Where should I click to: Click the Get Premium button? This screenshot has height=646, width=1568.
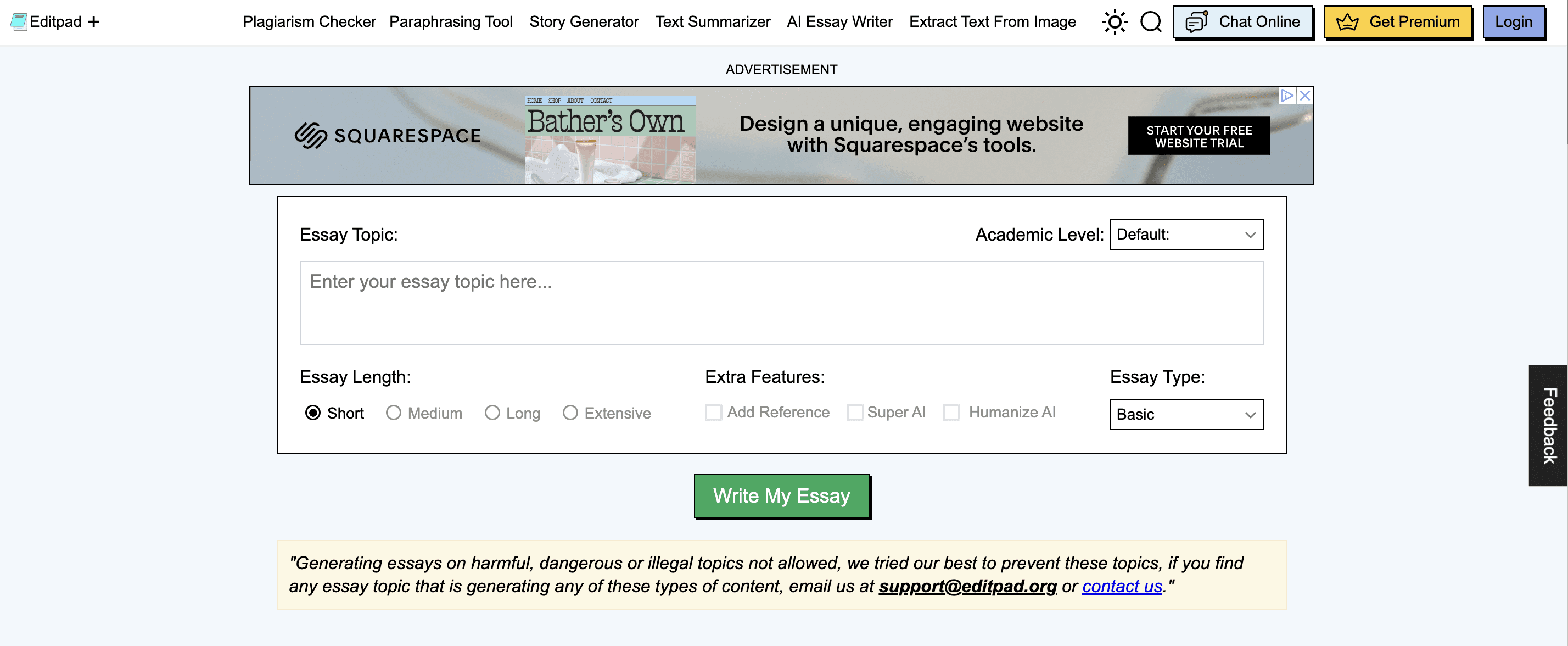(x=1396, y=22)
